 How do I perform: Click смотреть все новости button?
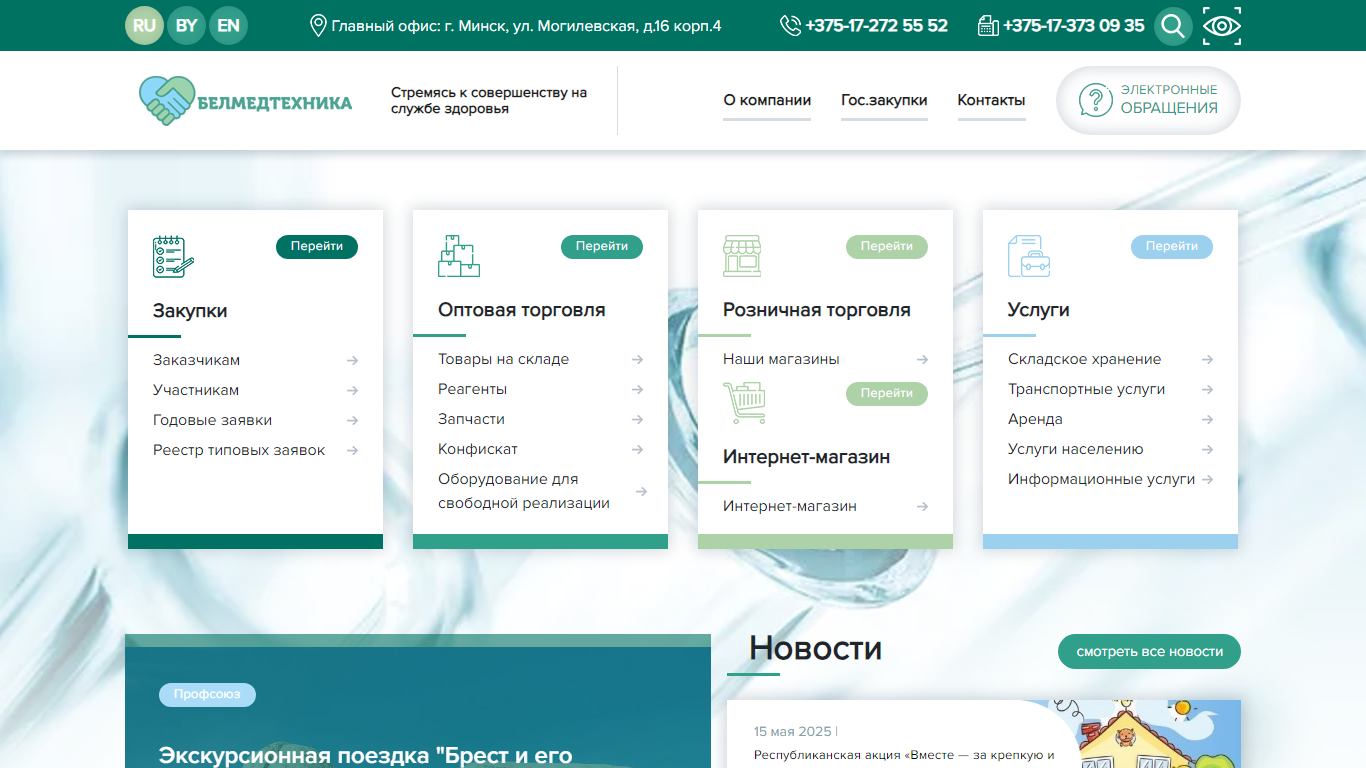tap(1149, 652)
